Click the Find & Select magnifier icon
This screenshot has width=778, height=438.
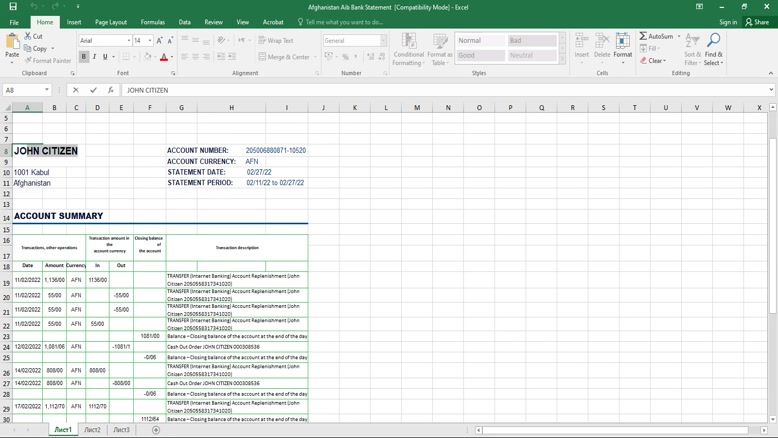[713, 41]
